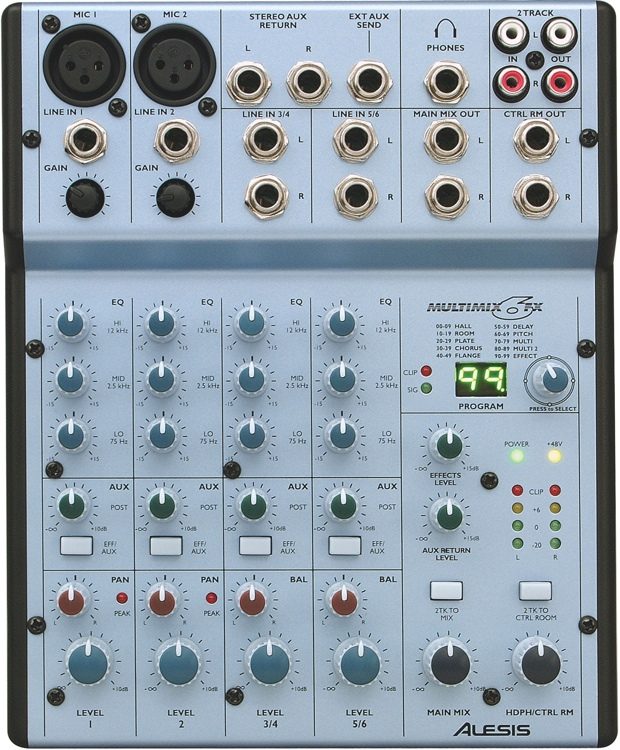Toggle the 2TK TO CTRL ROOM switch
The width and height of the screenshot is (620, 750).
tap(535, 591)
